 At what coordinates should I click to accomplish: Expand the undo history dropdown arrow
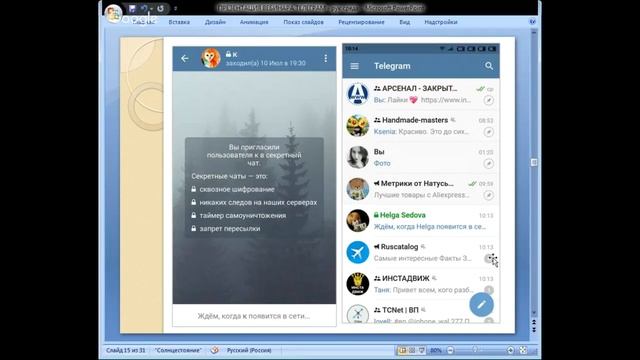(x=151, y=8)
